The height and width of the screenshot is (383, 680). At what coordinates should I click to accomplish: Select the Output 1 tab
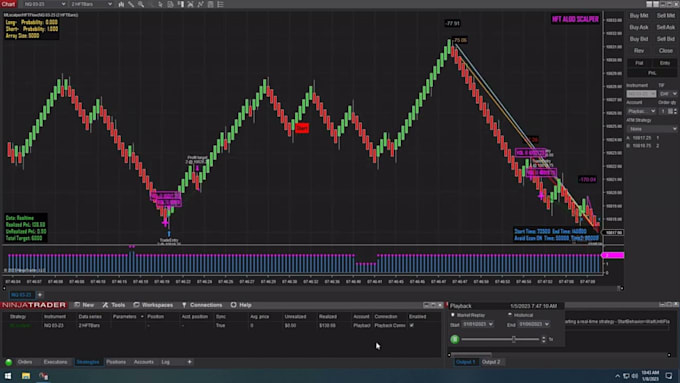pos(465,362)
